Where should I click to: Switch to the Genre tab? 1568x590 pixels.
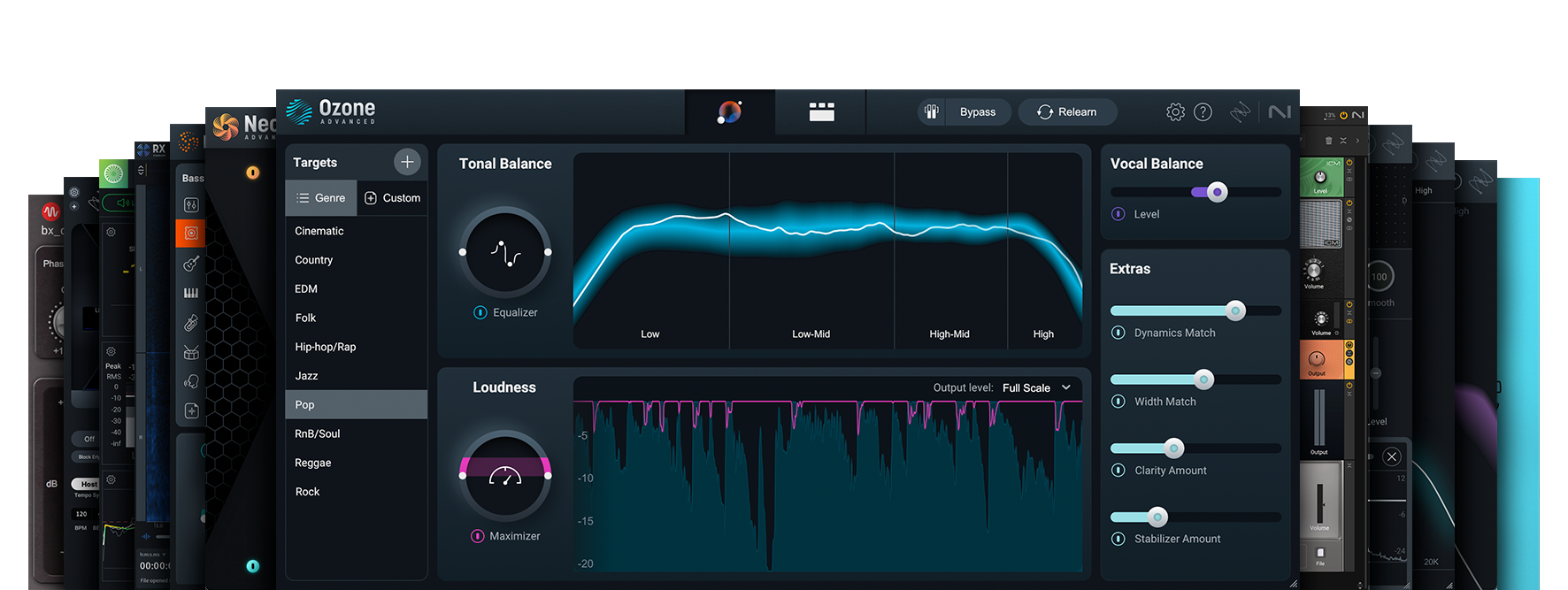point(321,198)
